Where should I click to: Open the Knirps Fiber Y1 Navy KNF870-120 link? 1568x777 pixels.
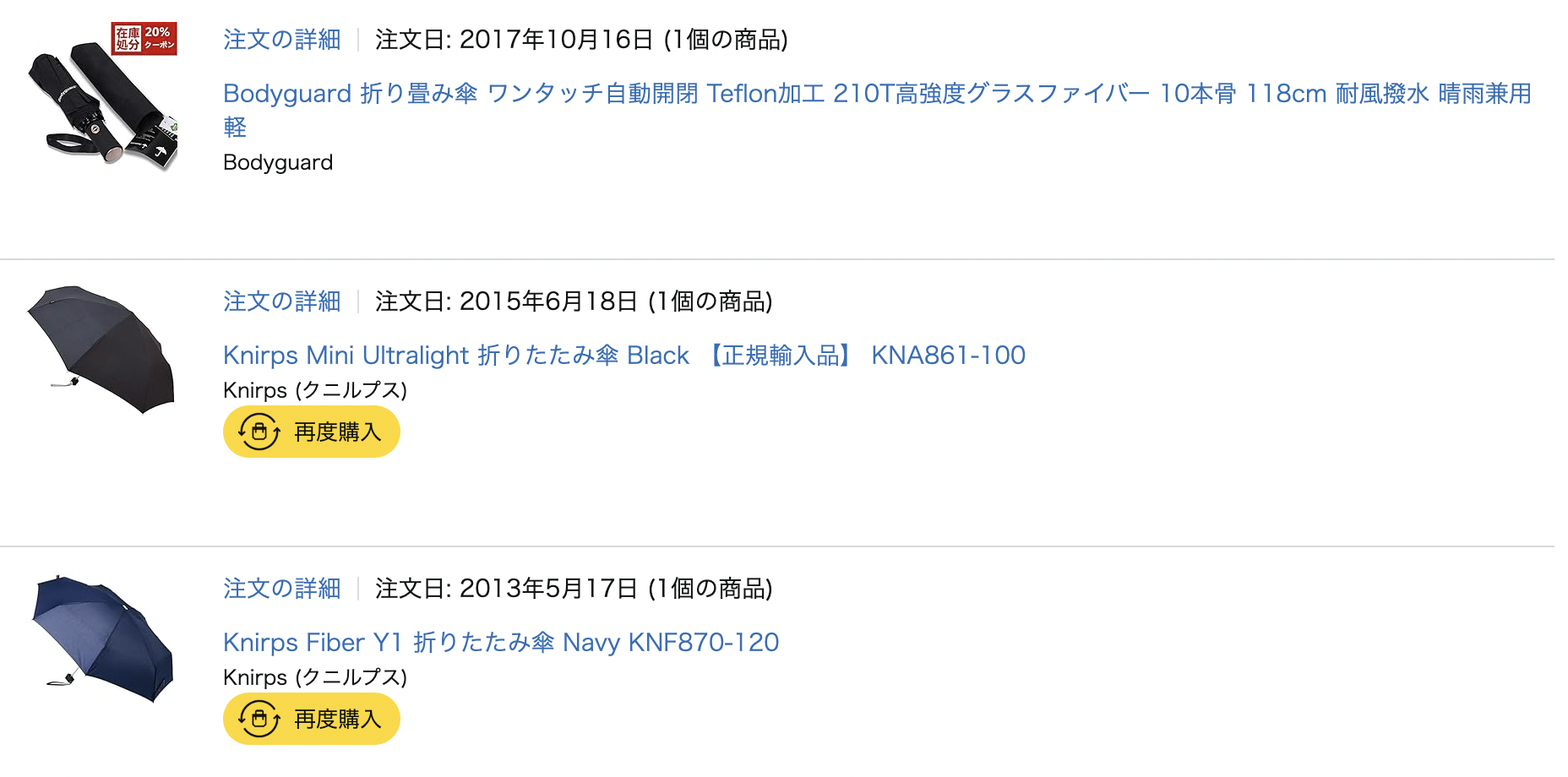pos(501,643)
